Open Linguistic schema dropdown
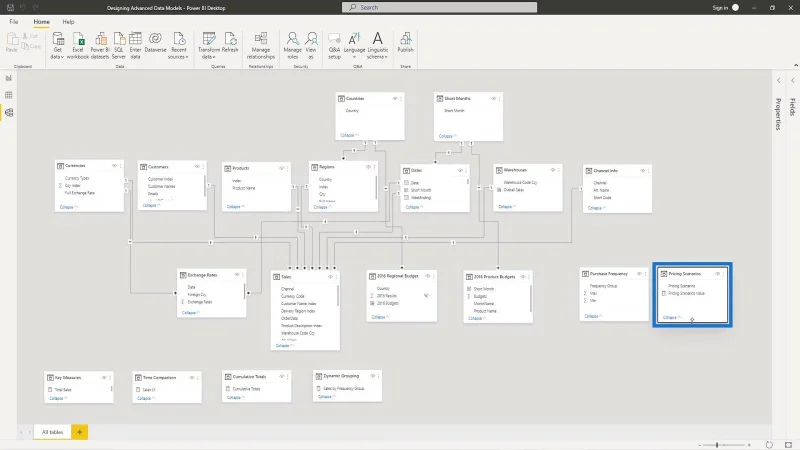This screenshot has width=800, height=450. click(x=378, y=45)
